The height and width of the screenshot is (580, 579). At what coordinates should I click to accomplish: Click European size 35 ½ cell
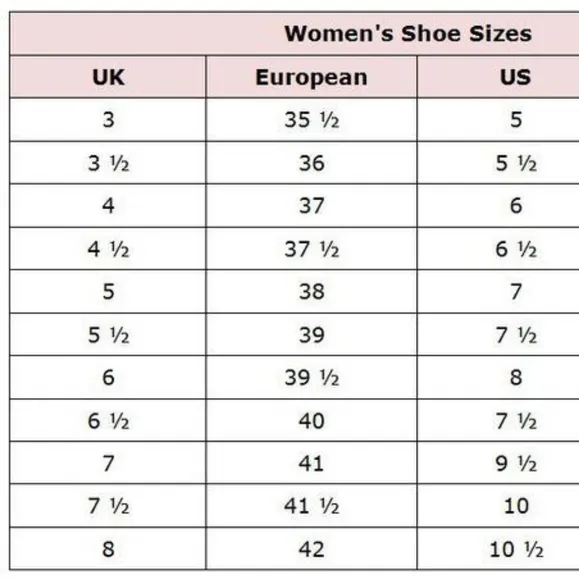[312, 120]
